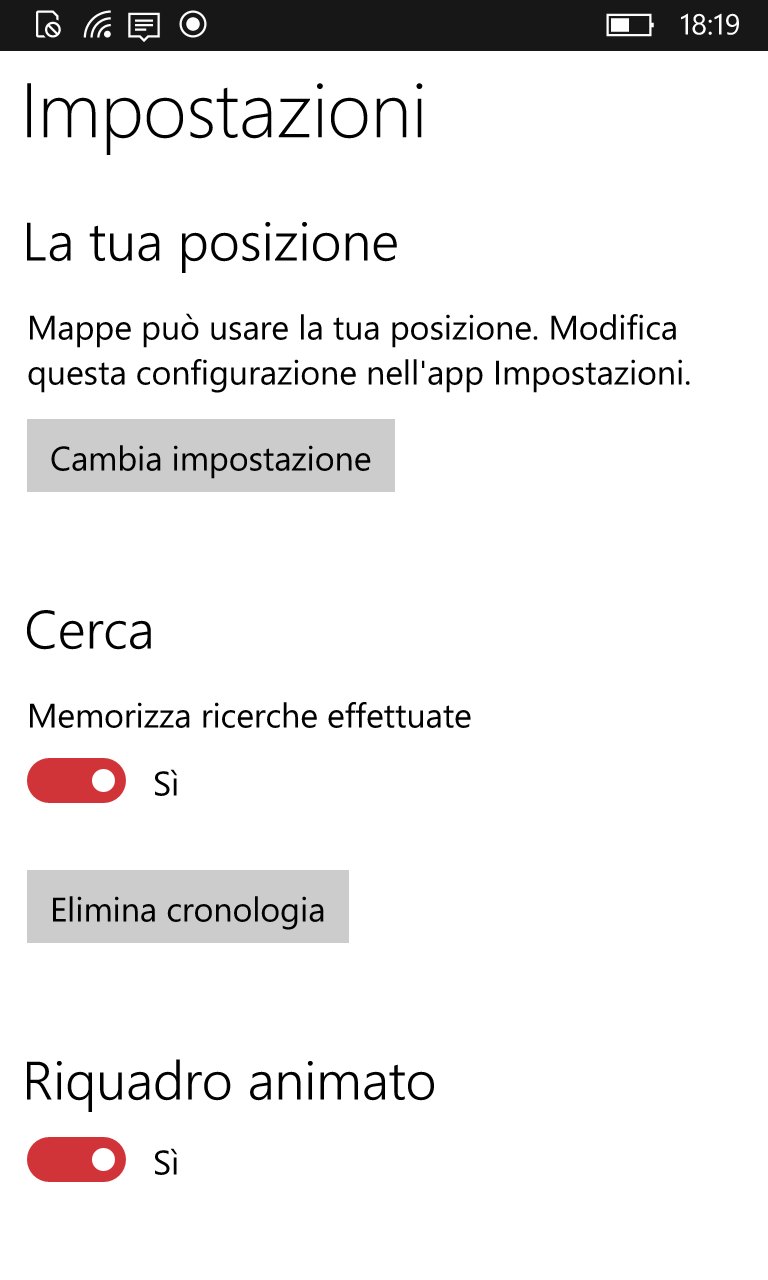Tap the text line starting with 'Mappe può usare'
This screenshot has height=1280, width=768.
[353, 329]
